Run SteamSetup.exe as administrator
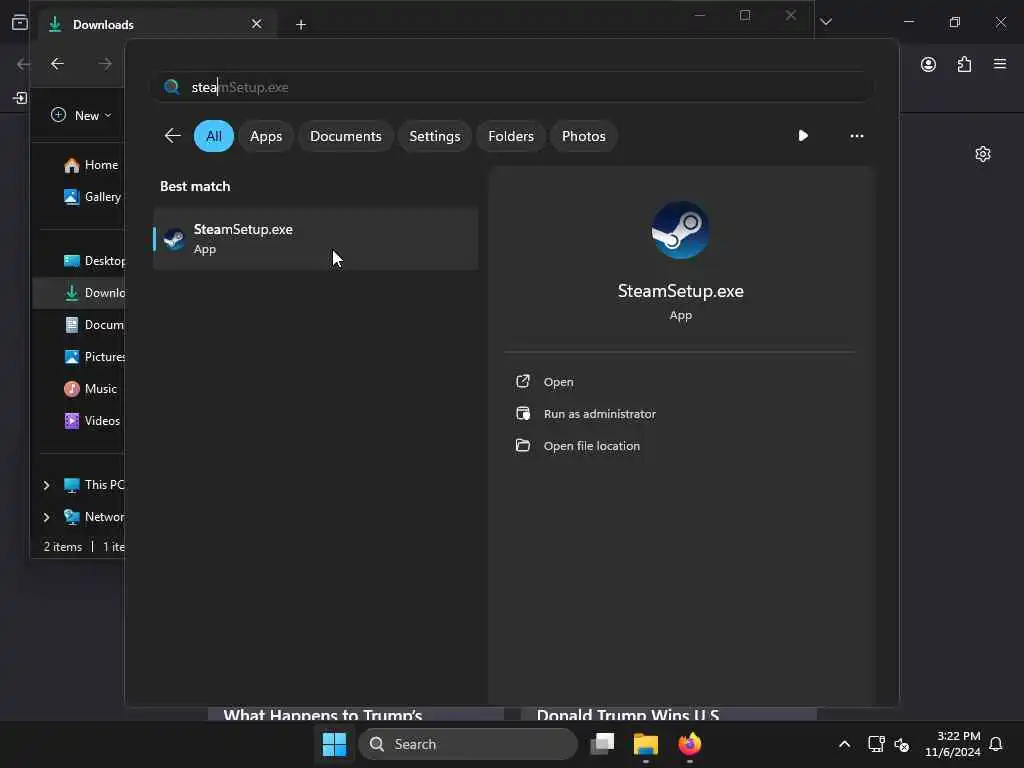Viewport: 1024px width, 768px height. click(600, 414)
